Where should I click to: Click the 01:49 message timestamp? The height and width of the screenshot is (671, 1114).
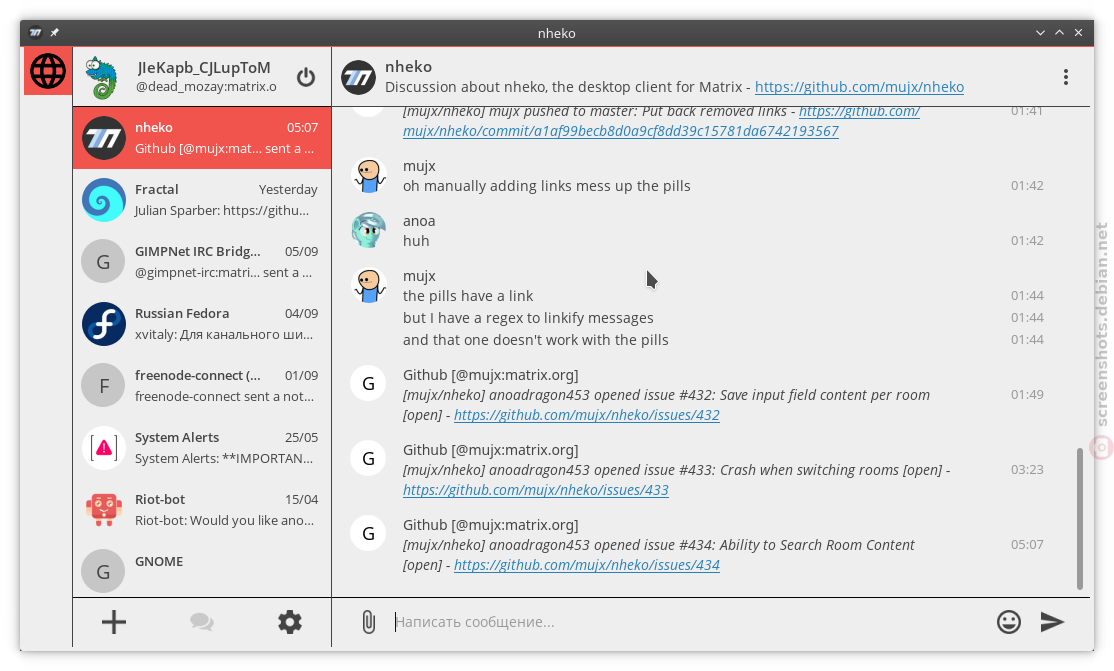pos(1027,394)
